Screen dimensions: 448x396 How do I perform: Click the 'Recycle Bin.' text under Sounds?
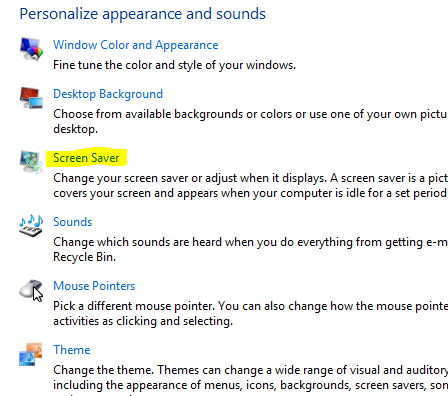(84, 257)
